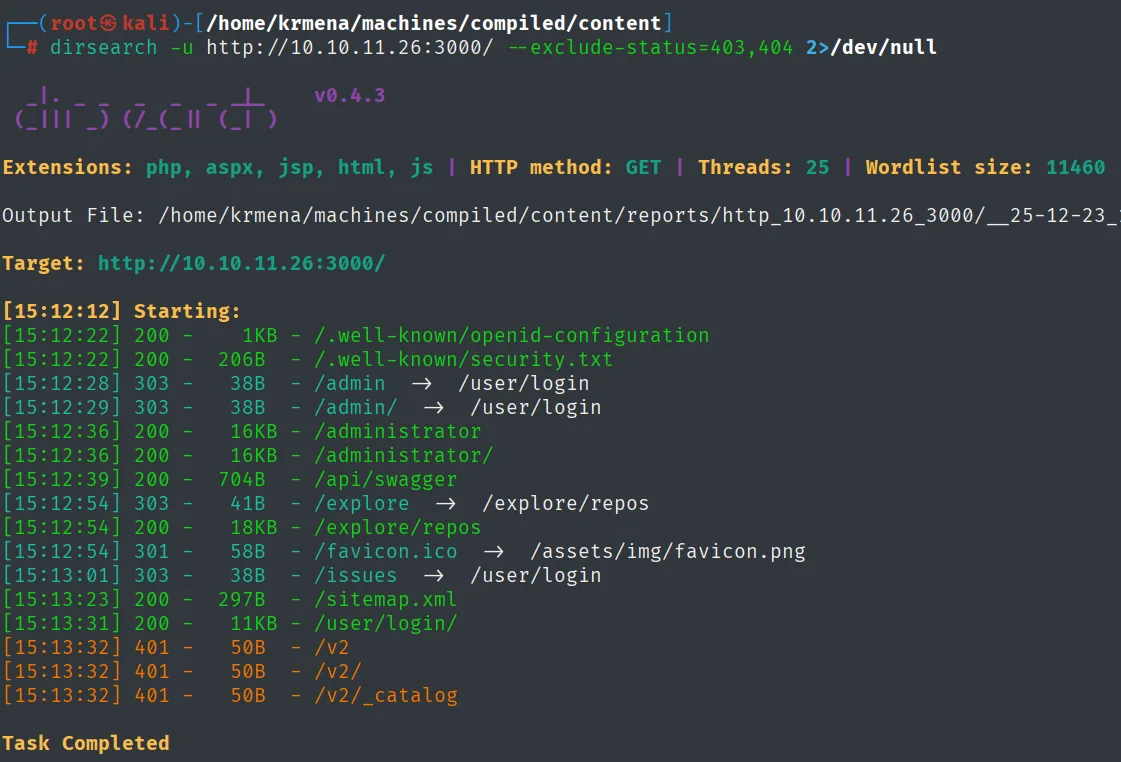
Task: Click the Output File path line
Action: click(560, 215)
